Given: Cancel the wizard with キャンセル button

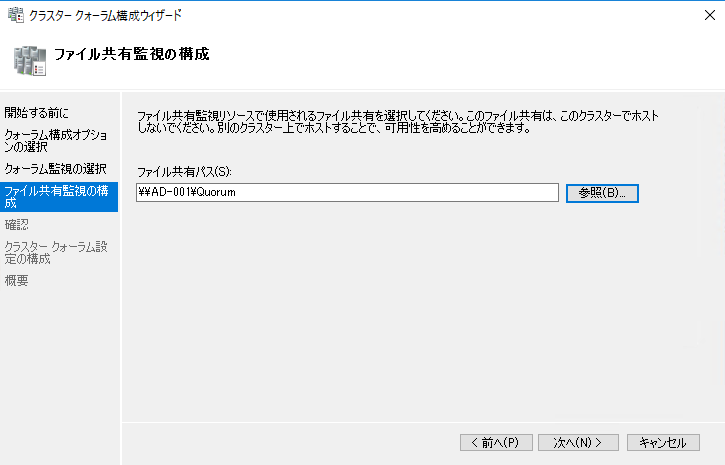Looking at the screenshot, I should pyautogui.click(x=663, y=442).
